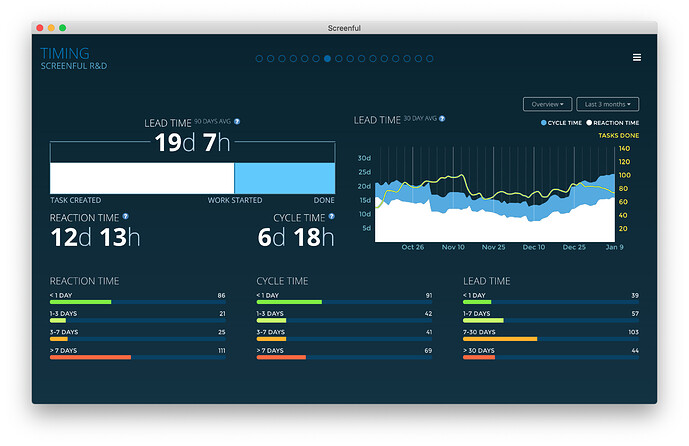Select the first pagination dot

(259, 58)
